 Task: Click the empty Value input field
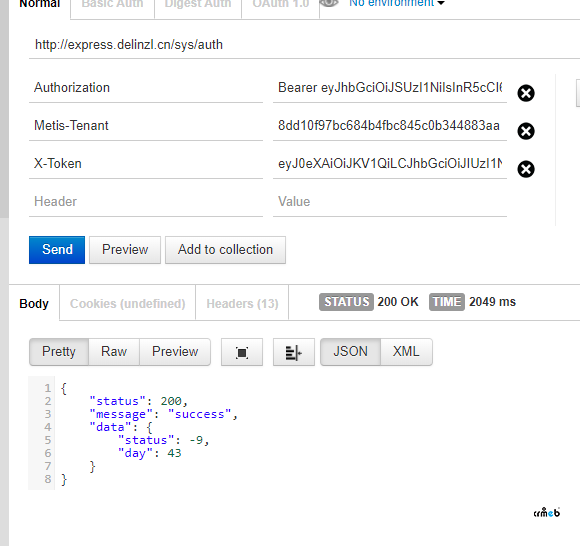coord(390,202)
